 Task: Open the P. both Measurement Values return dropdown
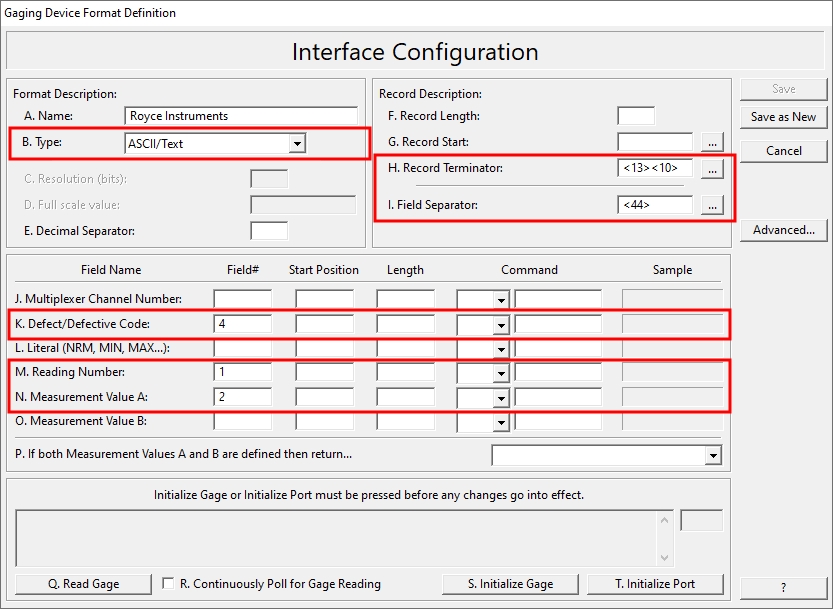(x=713, y=455)
